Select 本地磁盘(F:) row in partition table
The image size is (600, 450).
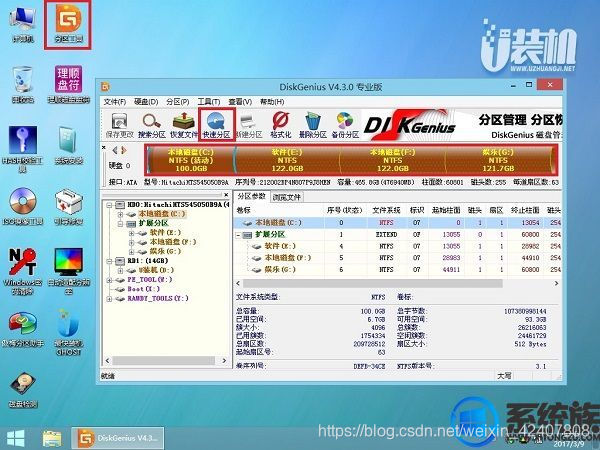pos(397,258)
